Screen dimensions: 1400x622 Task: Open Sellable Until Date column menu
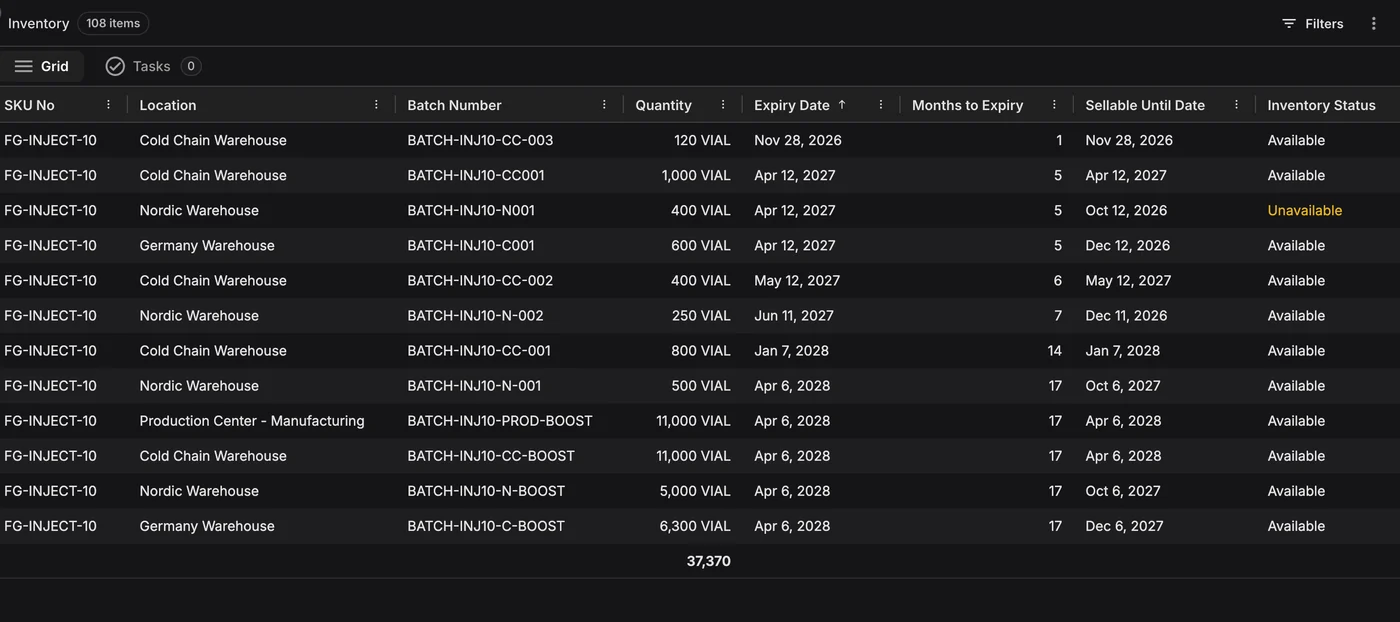click(1236, 105)
